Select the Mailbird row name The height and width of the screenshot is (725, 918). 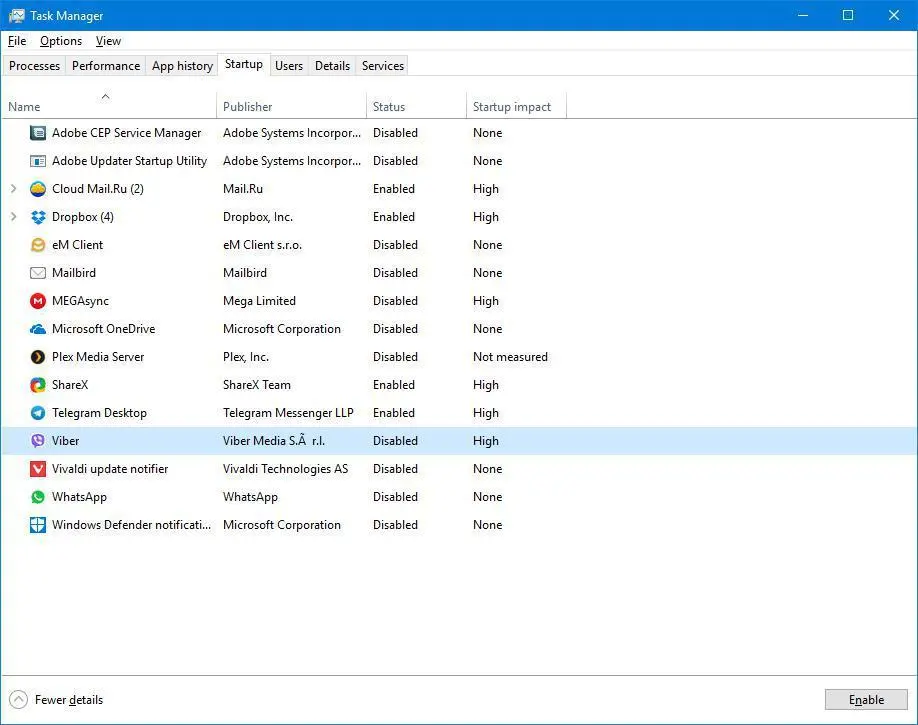pyautogui.click(x=74, y=273)
